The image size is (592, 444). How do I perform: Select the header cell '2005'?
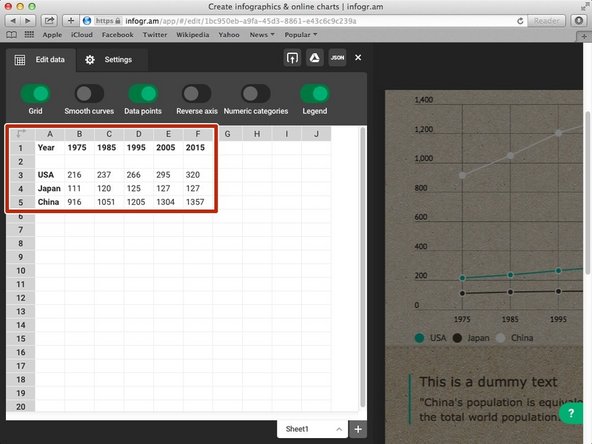pos(168,148)
